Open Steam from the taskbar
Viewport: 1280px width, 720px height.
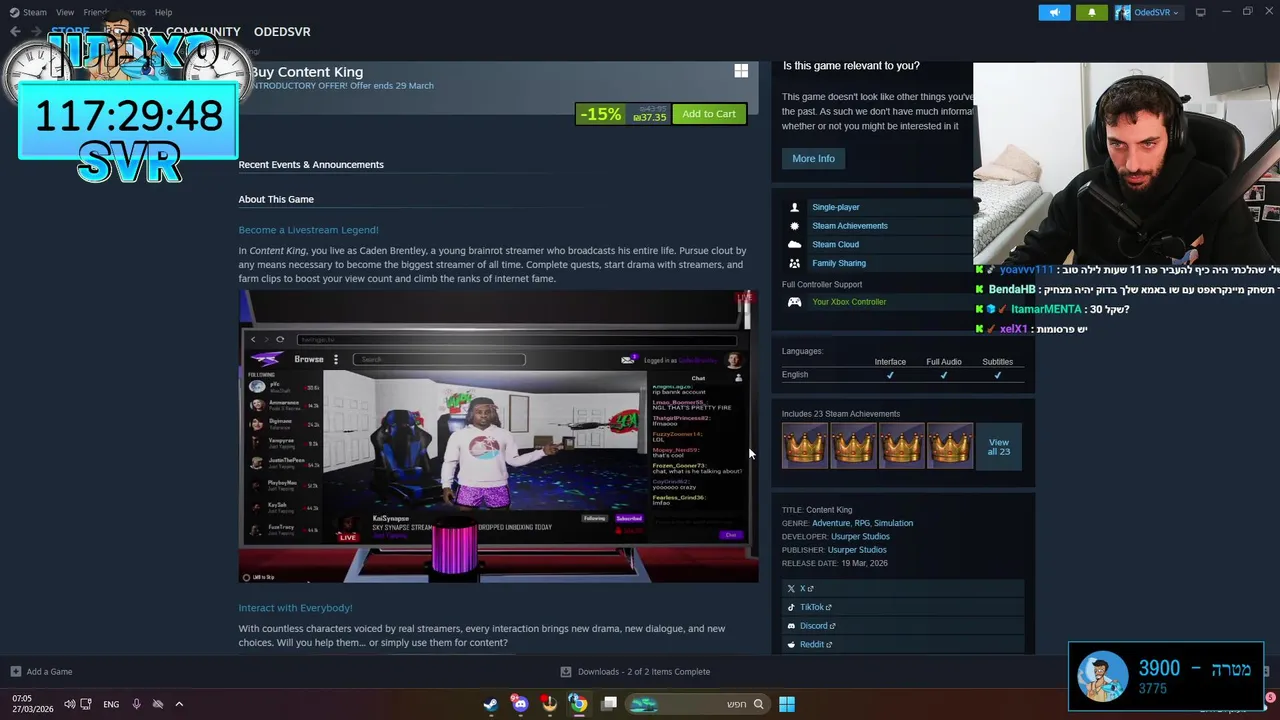[x=490, y=704]
